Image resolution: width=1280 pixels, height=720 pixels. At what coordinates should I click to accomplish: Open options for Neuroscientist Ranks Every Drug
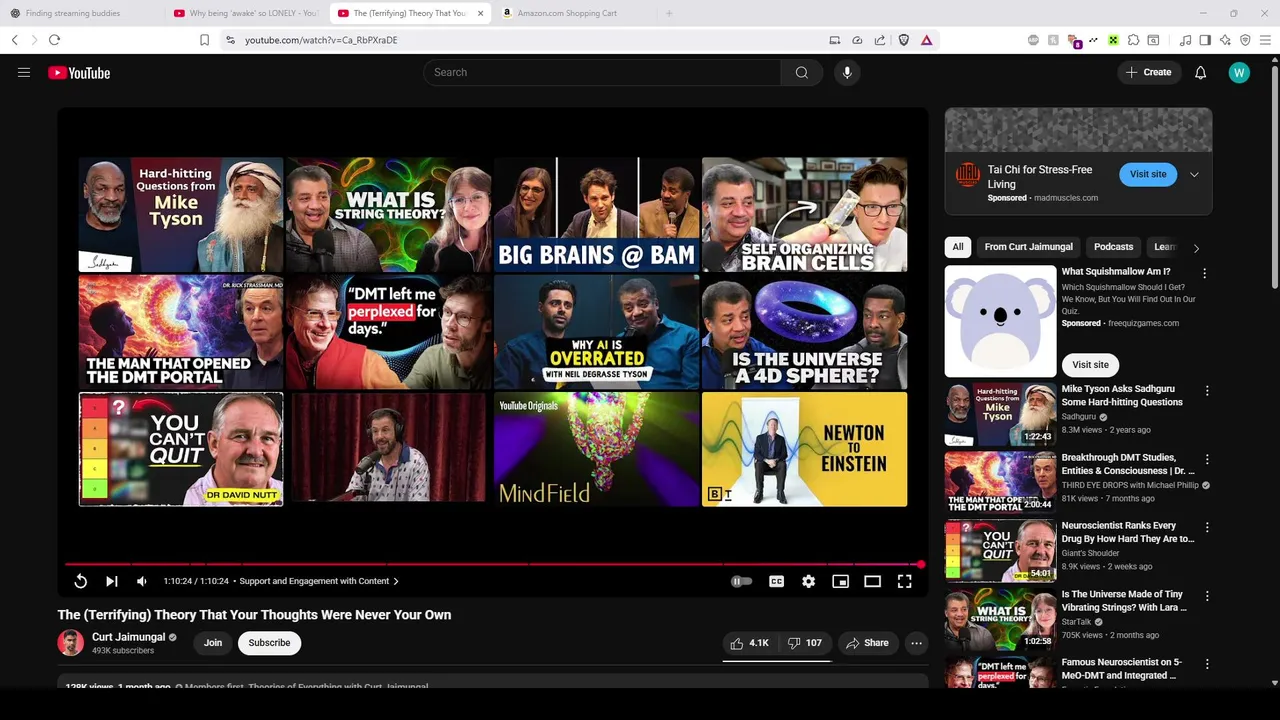click(1207, 527)
